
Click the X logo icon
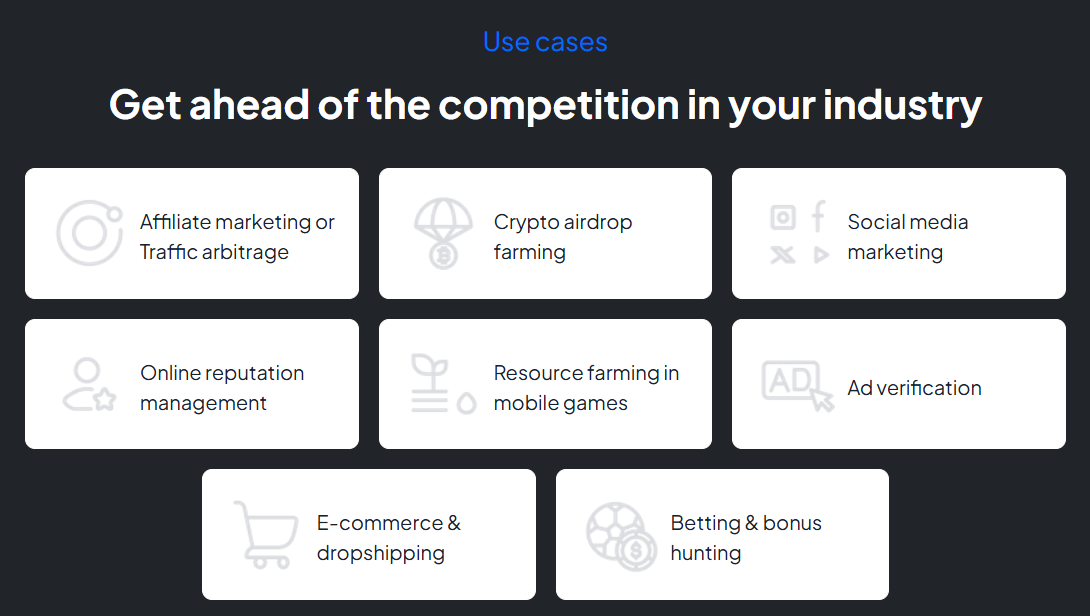(x=783, y=255)
